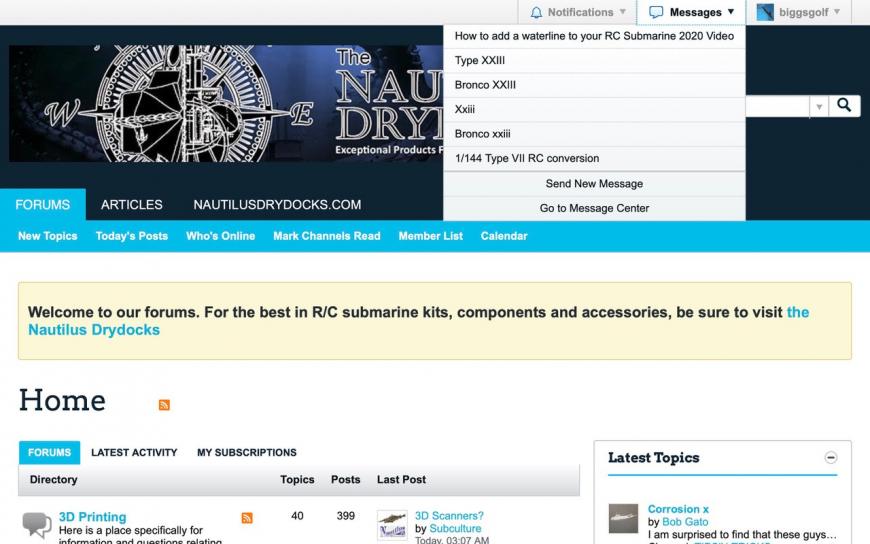
Task: Click the biggsgolf user avatar
Action: (765, 13)
